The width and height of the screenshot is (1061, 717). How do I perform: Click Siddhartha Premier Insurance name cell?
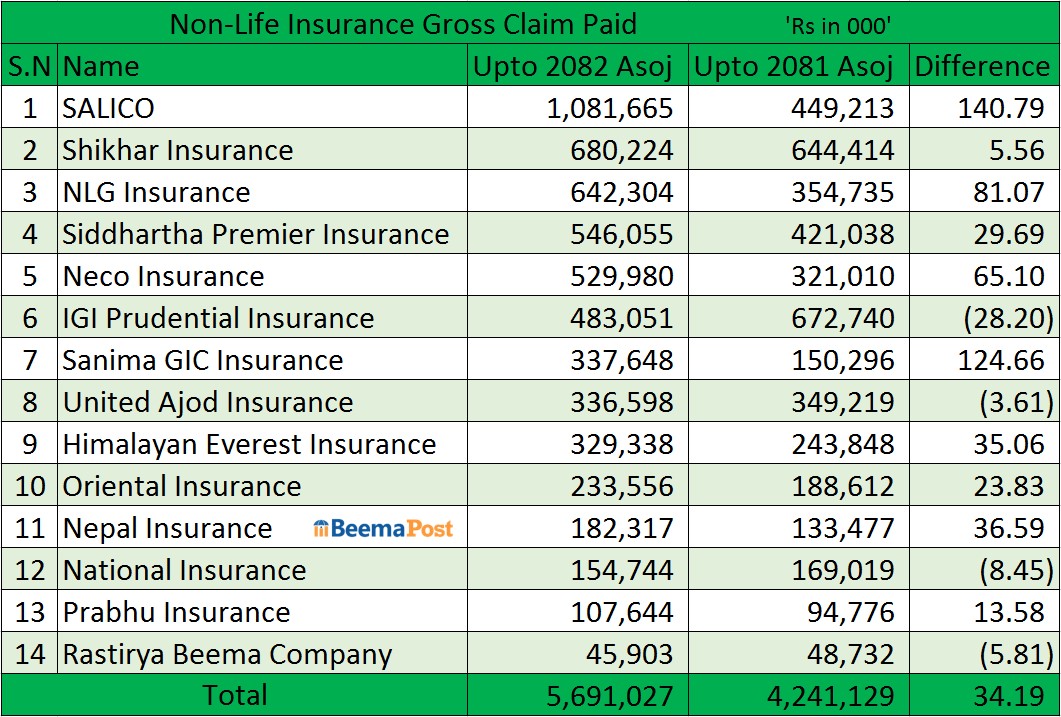coord(255,234)
